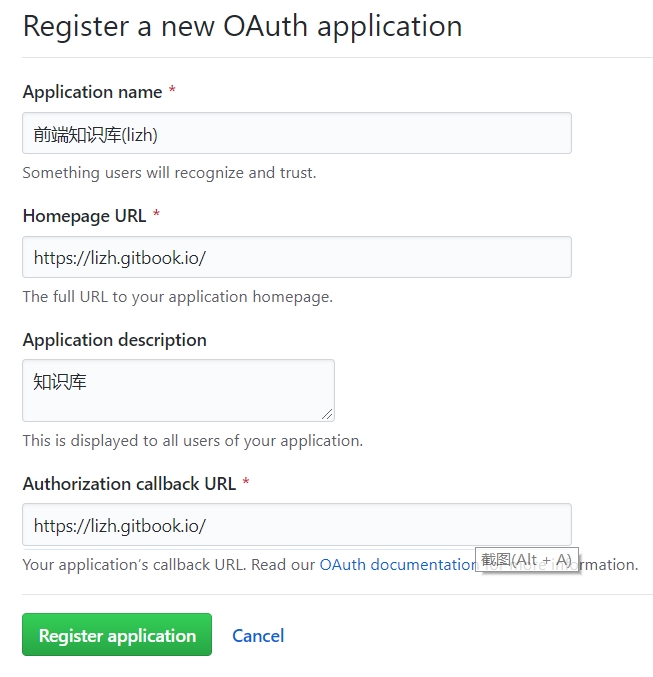
Task: Click the description textarea resize handle
Action: (328, 415)
